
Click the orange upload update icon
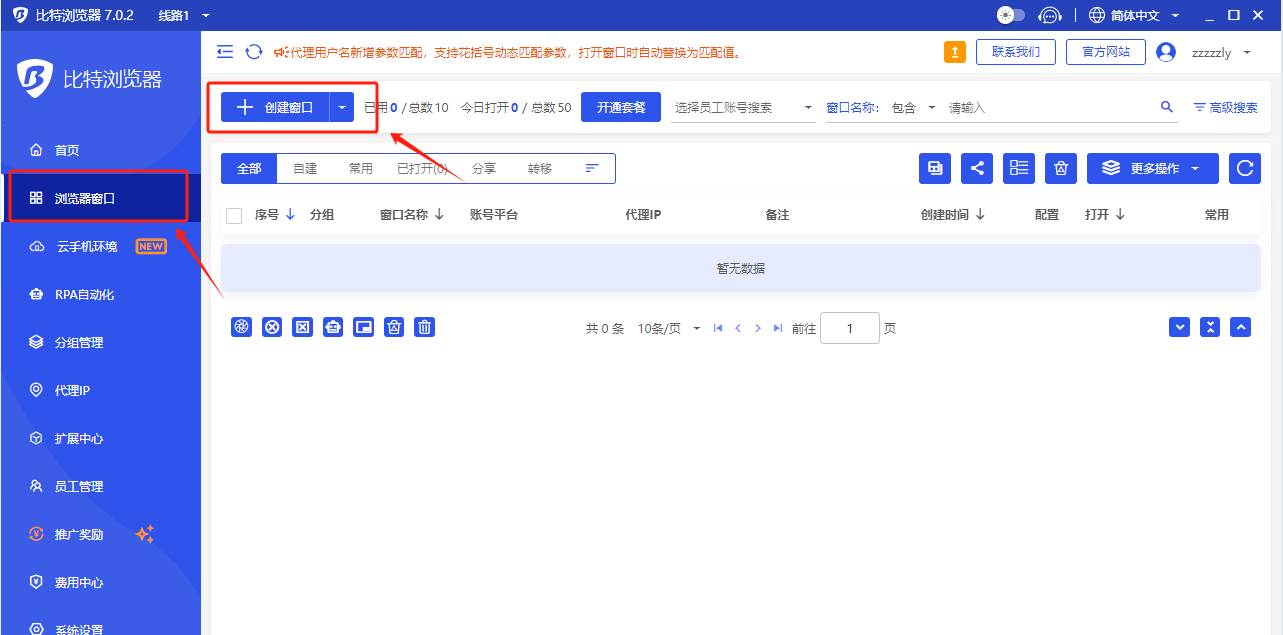[955, 52]
